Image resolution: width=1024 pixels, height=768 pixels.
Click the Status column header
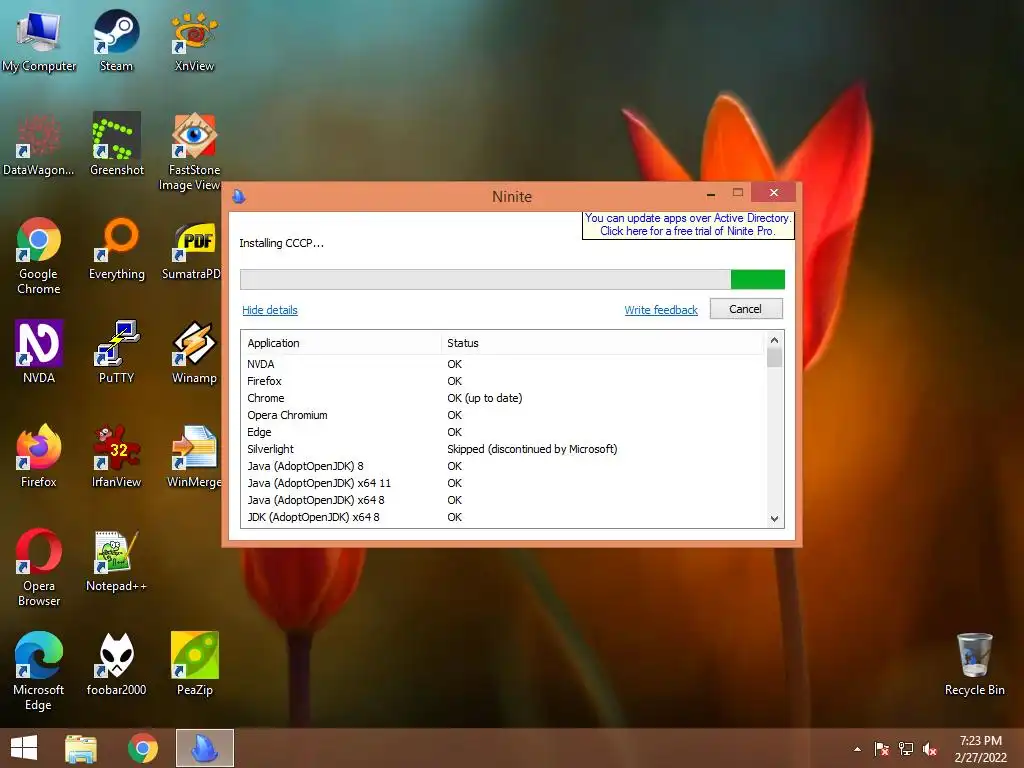pos(602,343)
